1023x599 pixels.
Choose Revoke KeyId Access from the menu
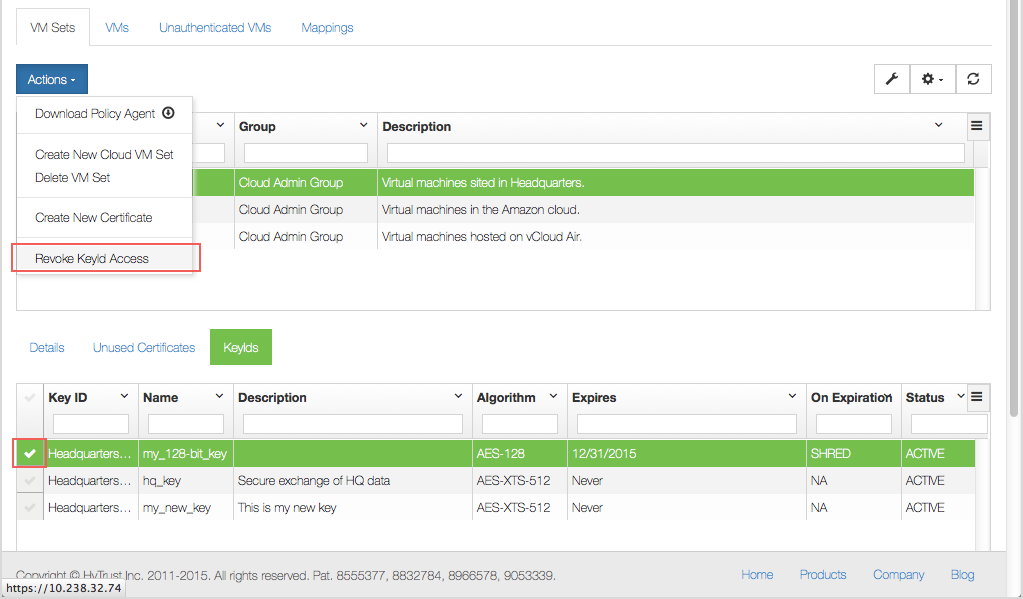pyautogui.click(x=90, y=257)
